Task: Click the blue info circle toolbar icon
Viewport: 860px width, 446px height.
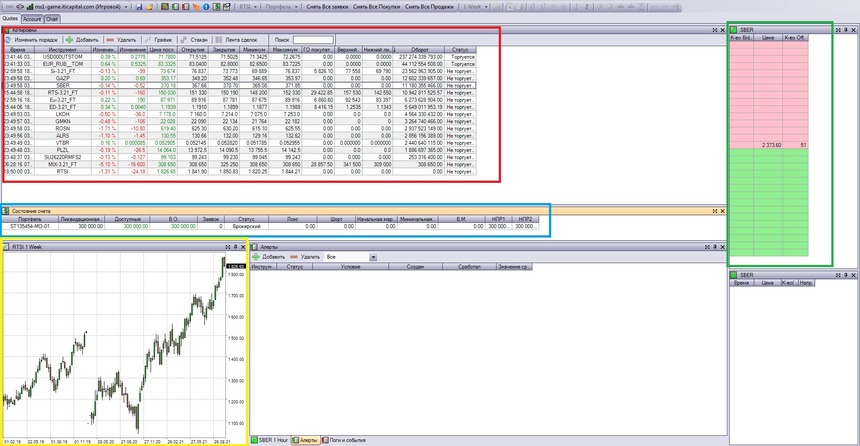Action: pos(206,7)
